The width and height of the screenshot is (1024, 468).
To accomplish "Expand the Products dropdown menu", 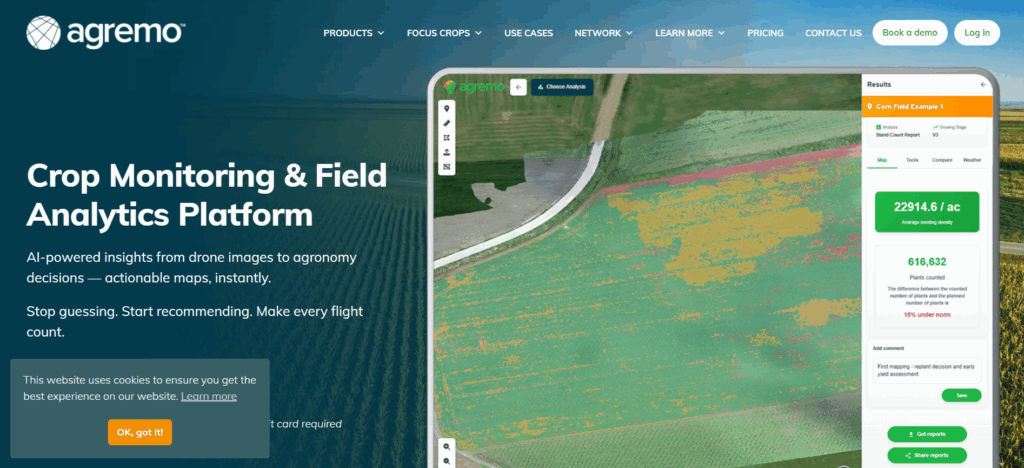I will click(353, 33).
